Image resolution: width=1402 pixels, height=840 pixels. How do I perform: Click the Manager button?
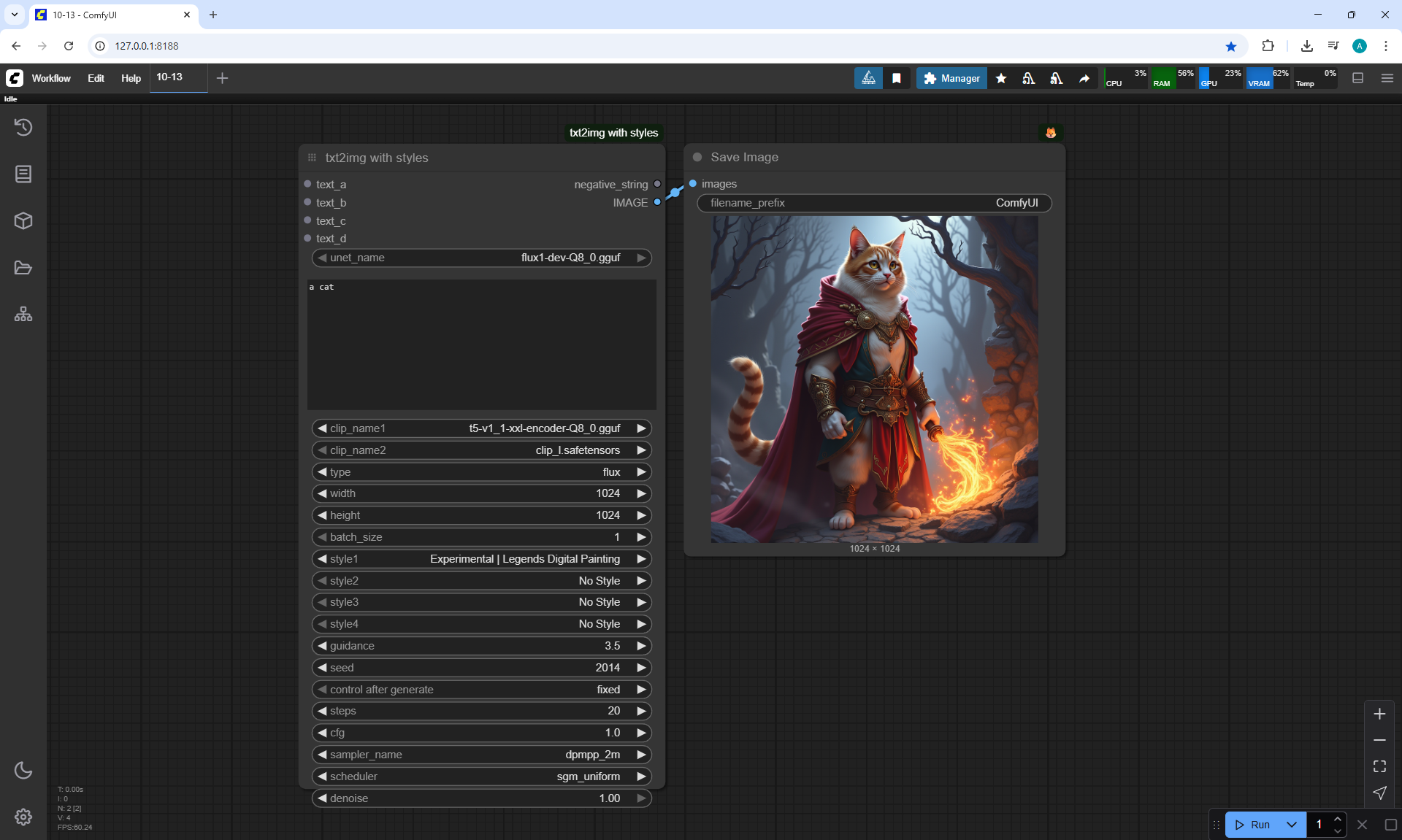pos(951,78)
